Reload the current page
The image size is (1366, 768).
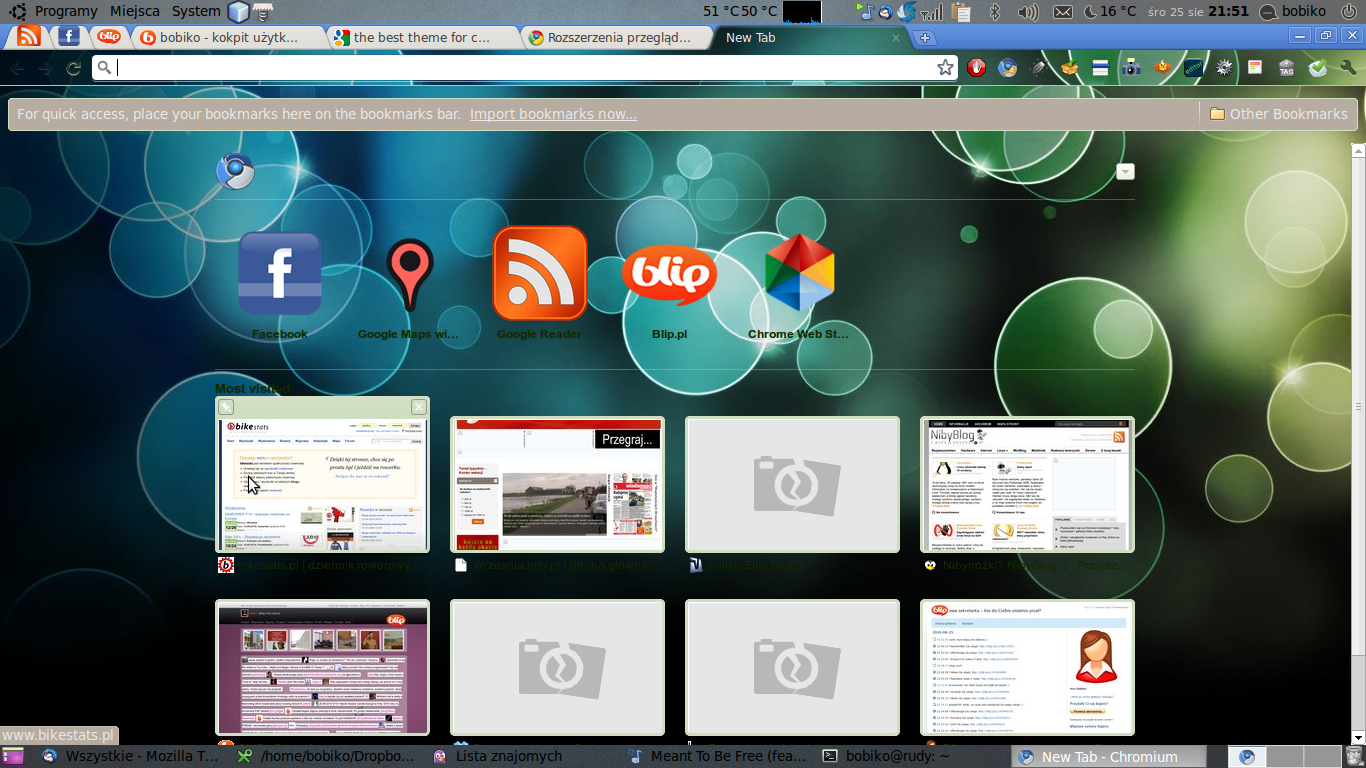[73, 68]
